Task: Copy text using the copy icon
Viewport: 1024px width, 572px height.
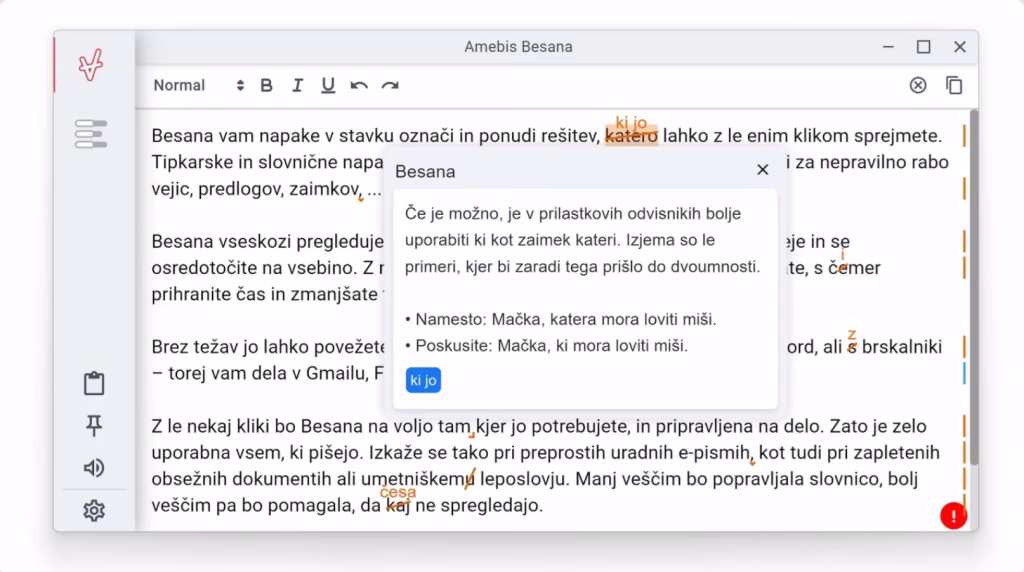Action: click(954, 86)
